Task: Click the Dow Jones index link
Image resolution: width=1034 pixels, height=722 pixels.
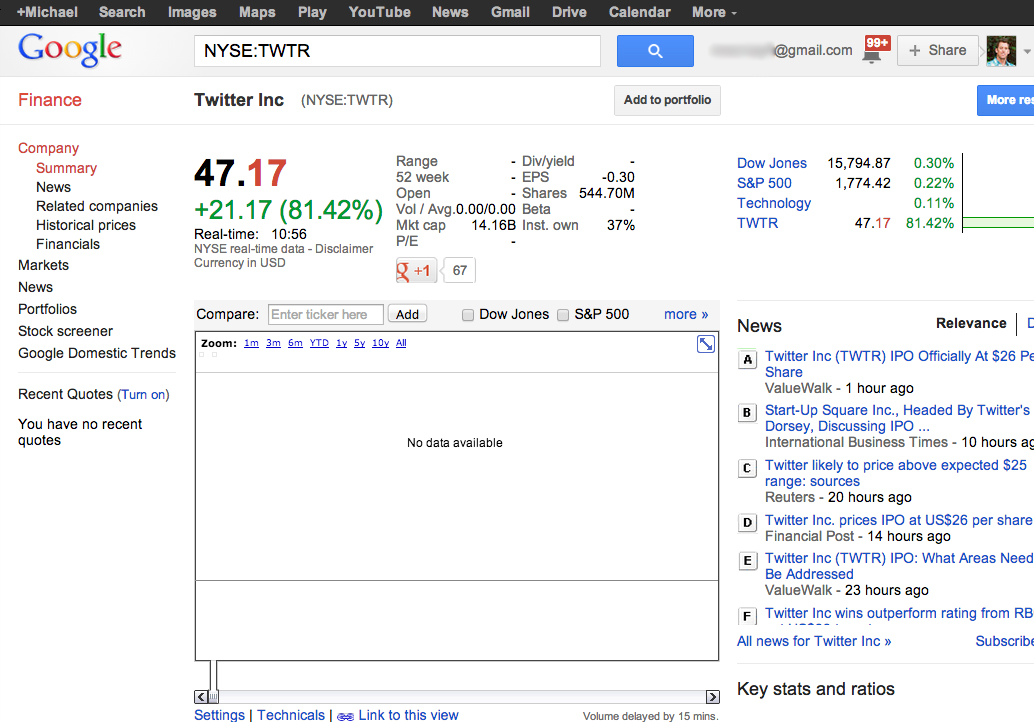Action: 772,164
